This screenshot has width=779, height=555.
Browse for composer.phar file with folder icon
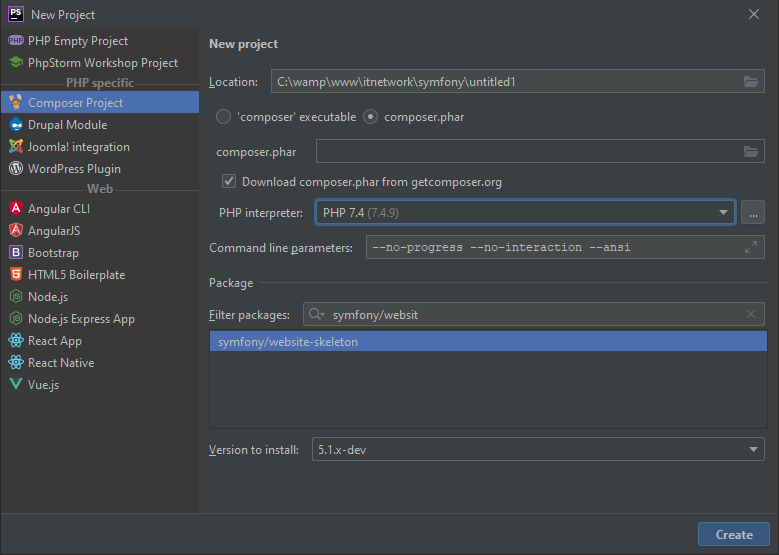(x=751, y=151)
